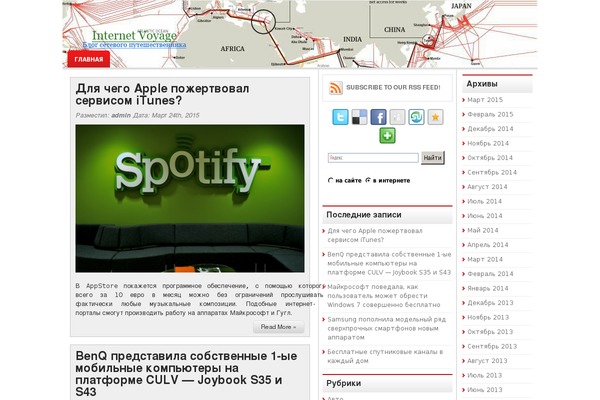Image resolution: width=600 pixels, height=400 pixels.
Task: Open the Ноябрь 2014 archive
Action: (488, 144)
